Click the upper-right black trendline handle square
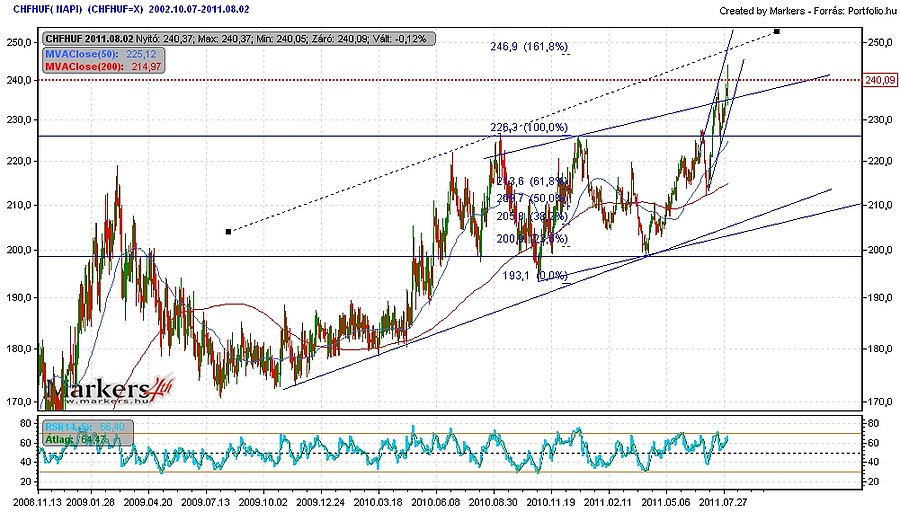Image resolution: width=900 pixels, height=512 pixels. [x=777, y=32]
